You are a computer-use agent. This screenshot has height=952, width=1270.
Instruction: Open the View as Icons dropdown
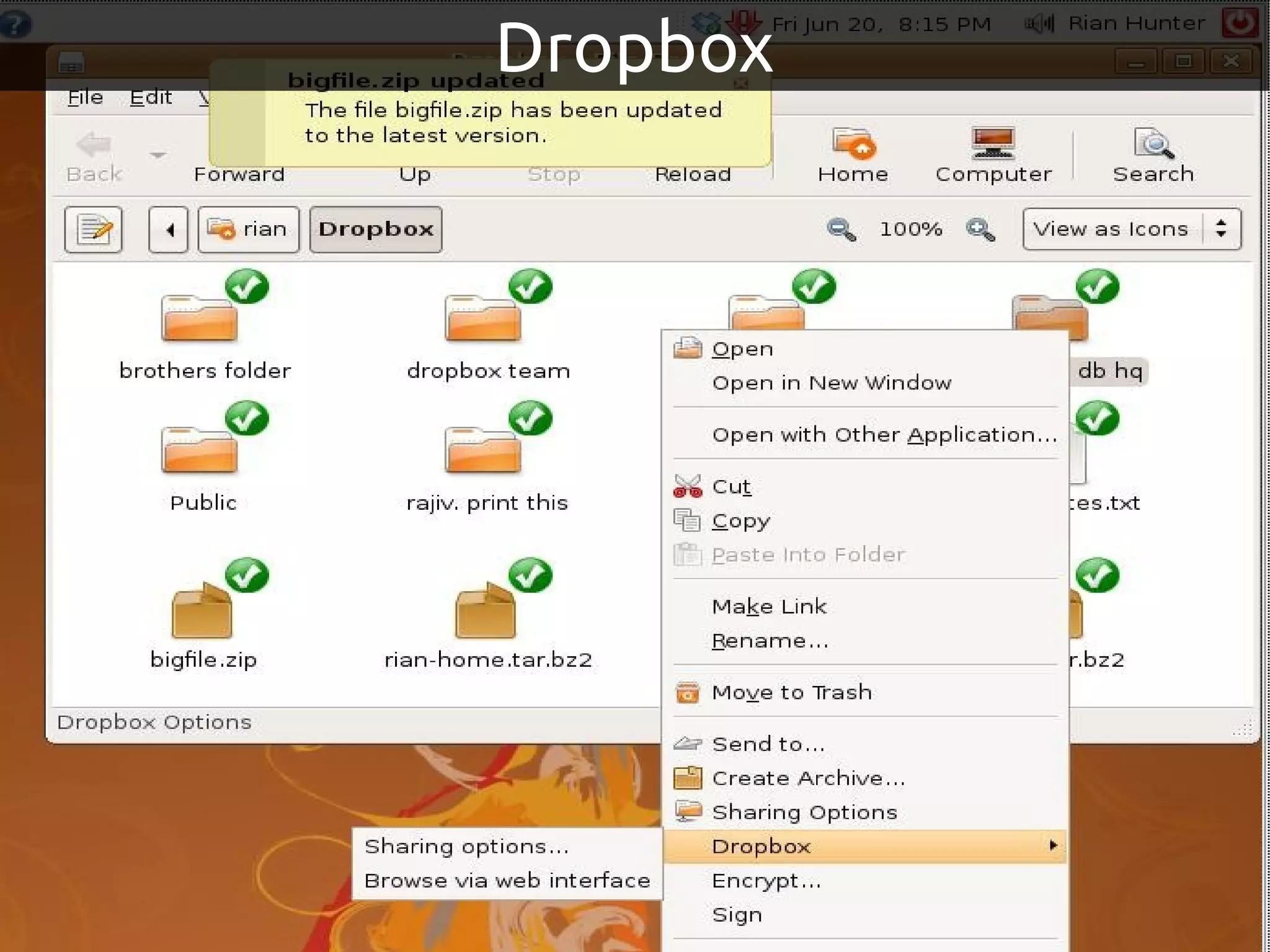coord(1132,229)
